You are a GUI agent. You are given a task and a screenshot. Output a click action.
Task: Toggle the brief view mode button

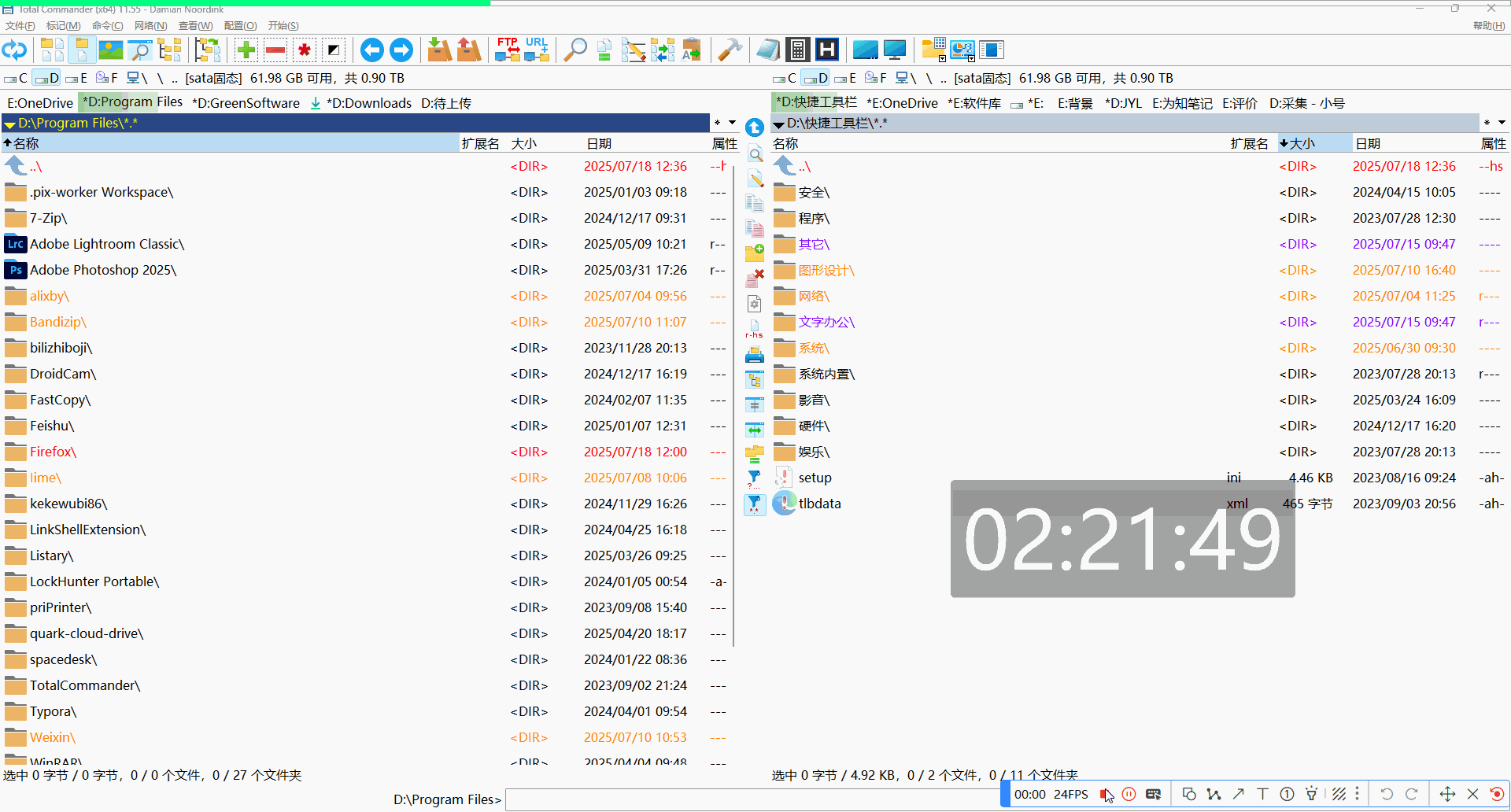(x=52, y=50)
